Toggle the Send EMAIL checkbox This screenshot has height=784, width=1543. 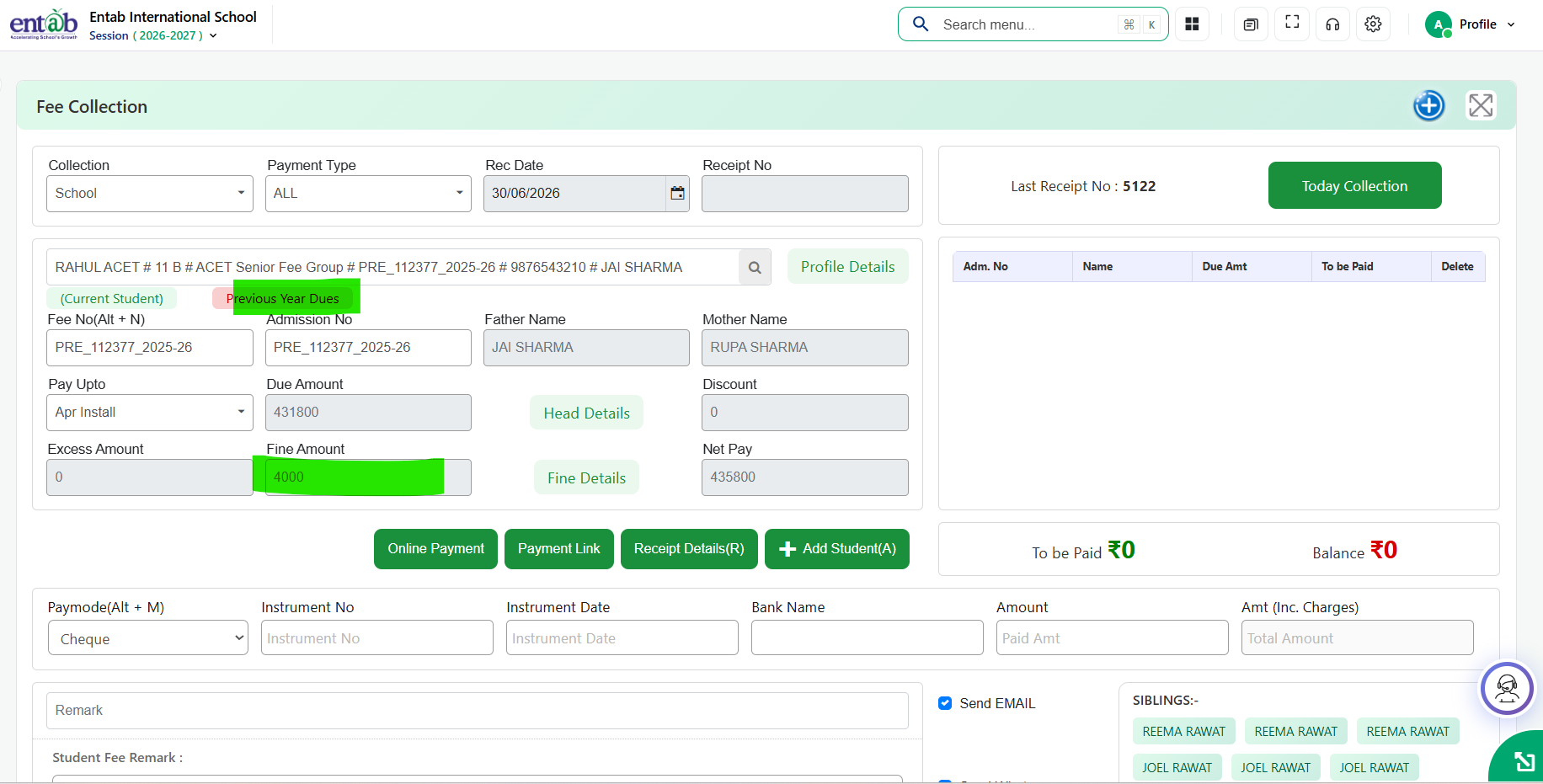tap(945, 703)
